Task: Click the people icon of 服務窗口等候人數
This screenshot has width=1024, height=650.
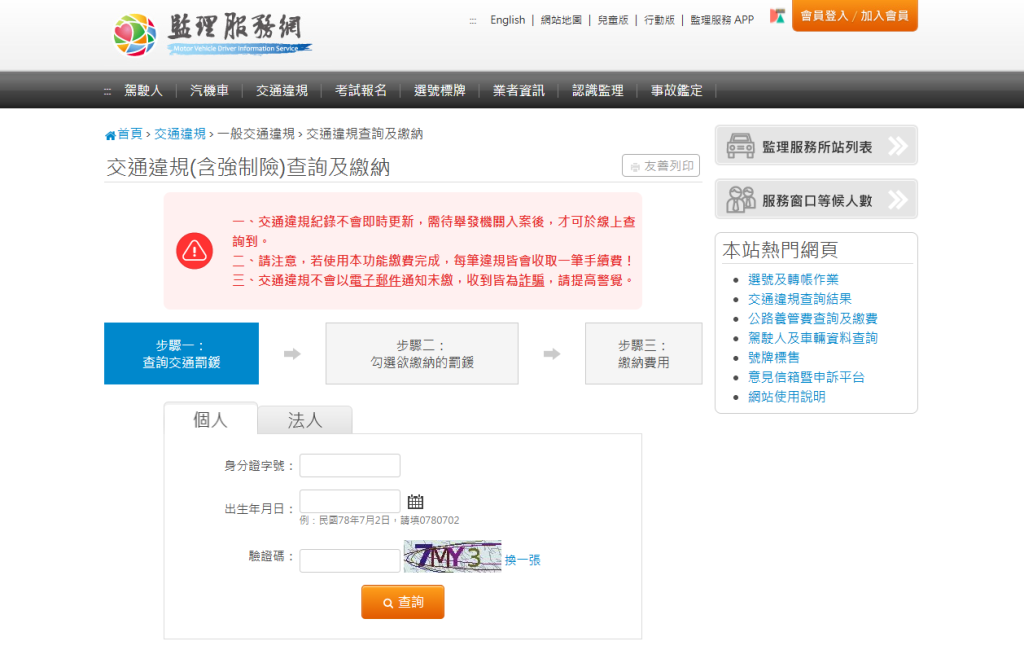Action: [x=741, y=199]
